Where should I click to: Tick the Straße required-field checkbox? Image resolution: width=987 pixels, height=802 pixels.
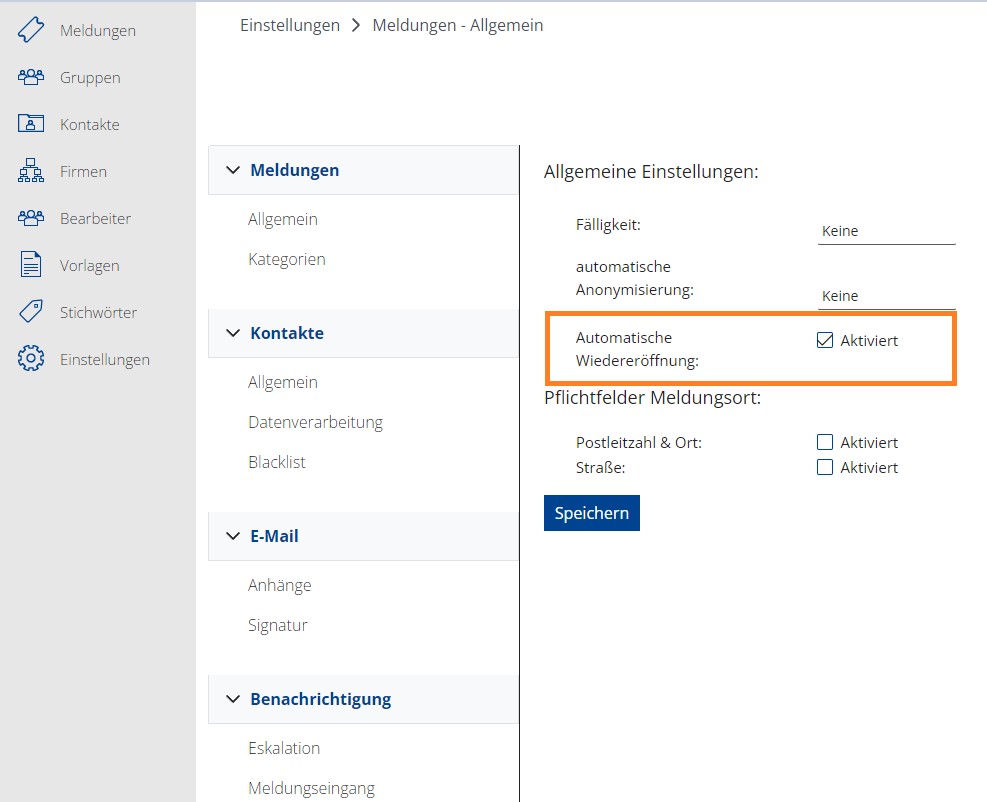pos(825,468)
